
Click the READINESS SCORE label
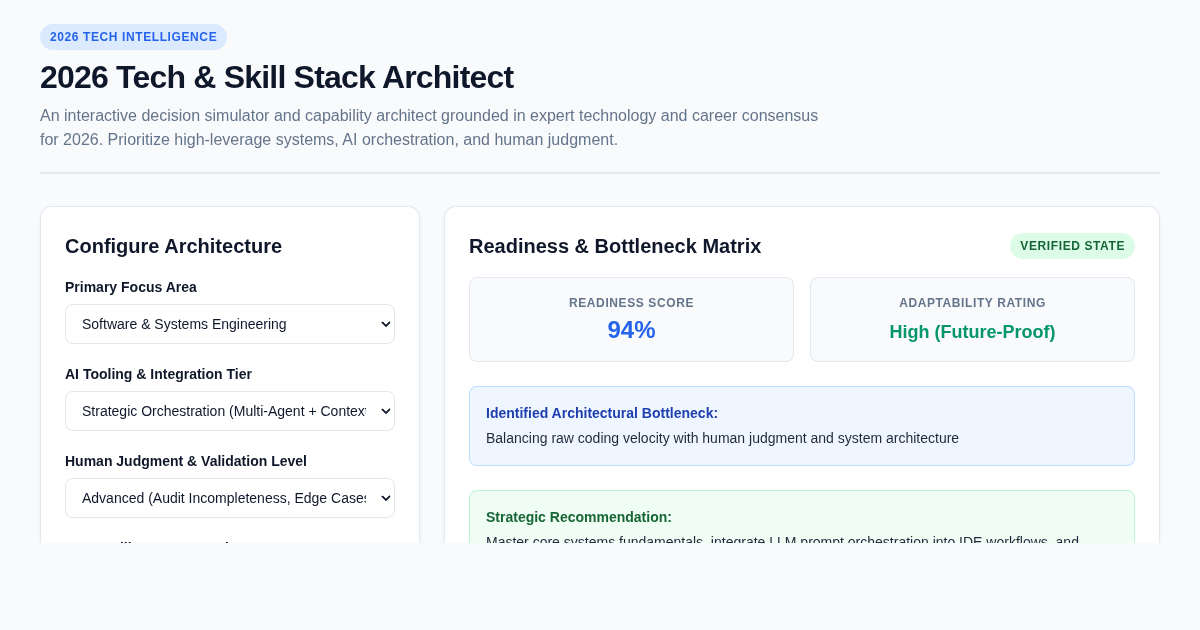pos(631,303)
